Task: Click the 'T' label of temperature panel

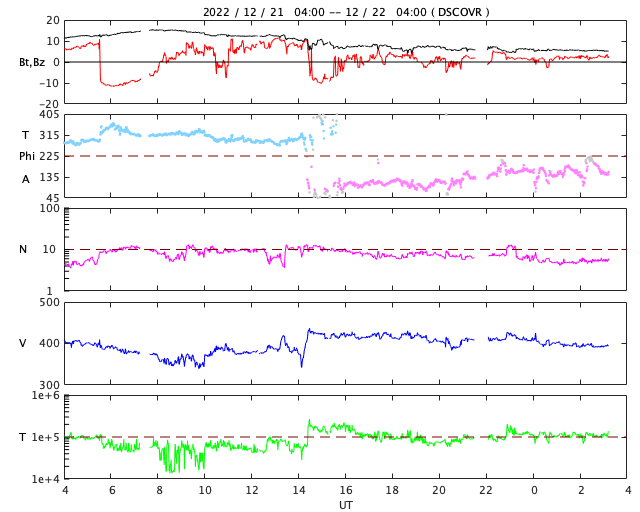Action: (x=23, y=437)
